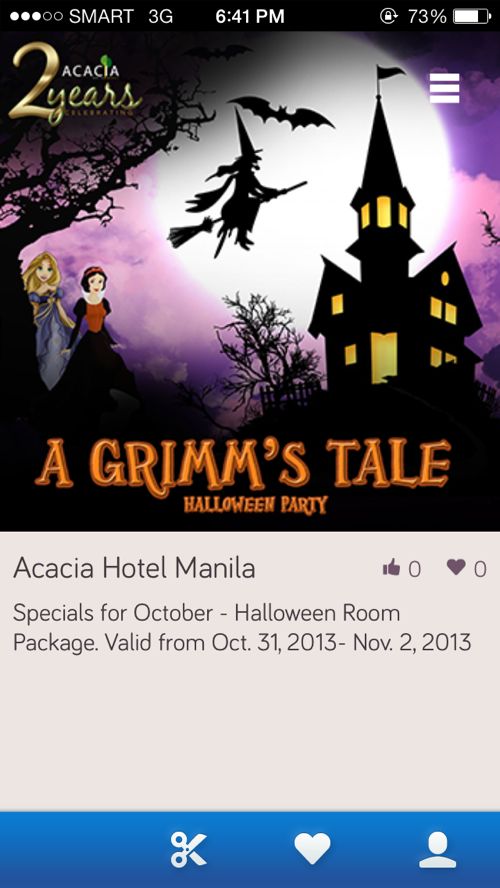This screenshot has height=888, width=500.
Task: Open the profile person tab
Action: coord(437,850)
